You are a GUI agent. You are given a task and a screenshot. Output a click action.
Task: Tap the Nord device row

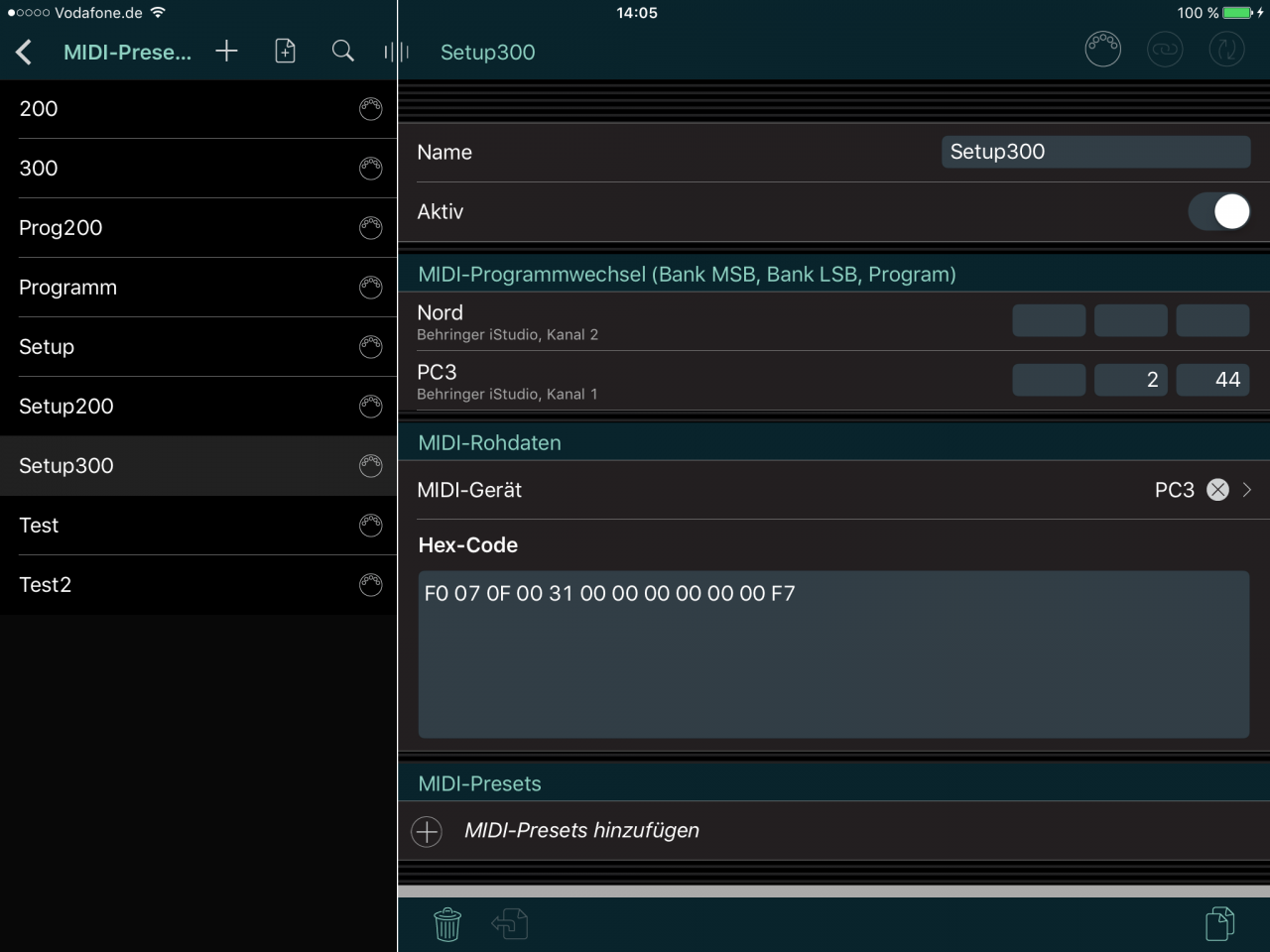click(833, 321)
